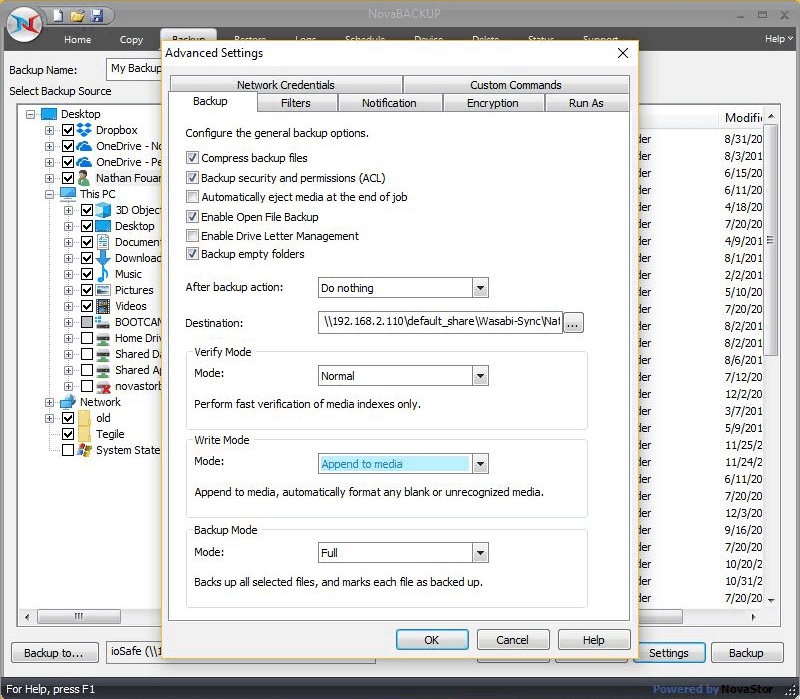Switch to the Notification tab
Image resolution: width=800 pixels, height=699 pixels.
[389, 103]
